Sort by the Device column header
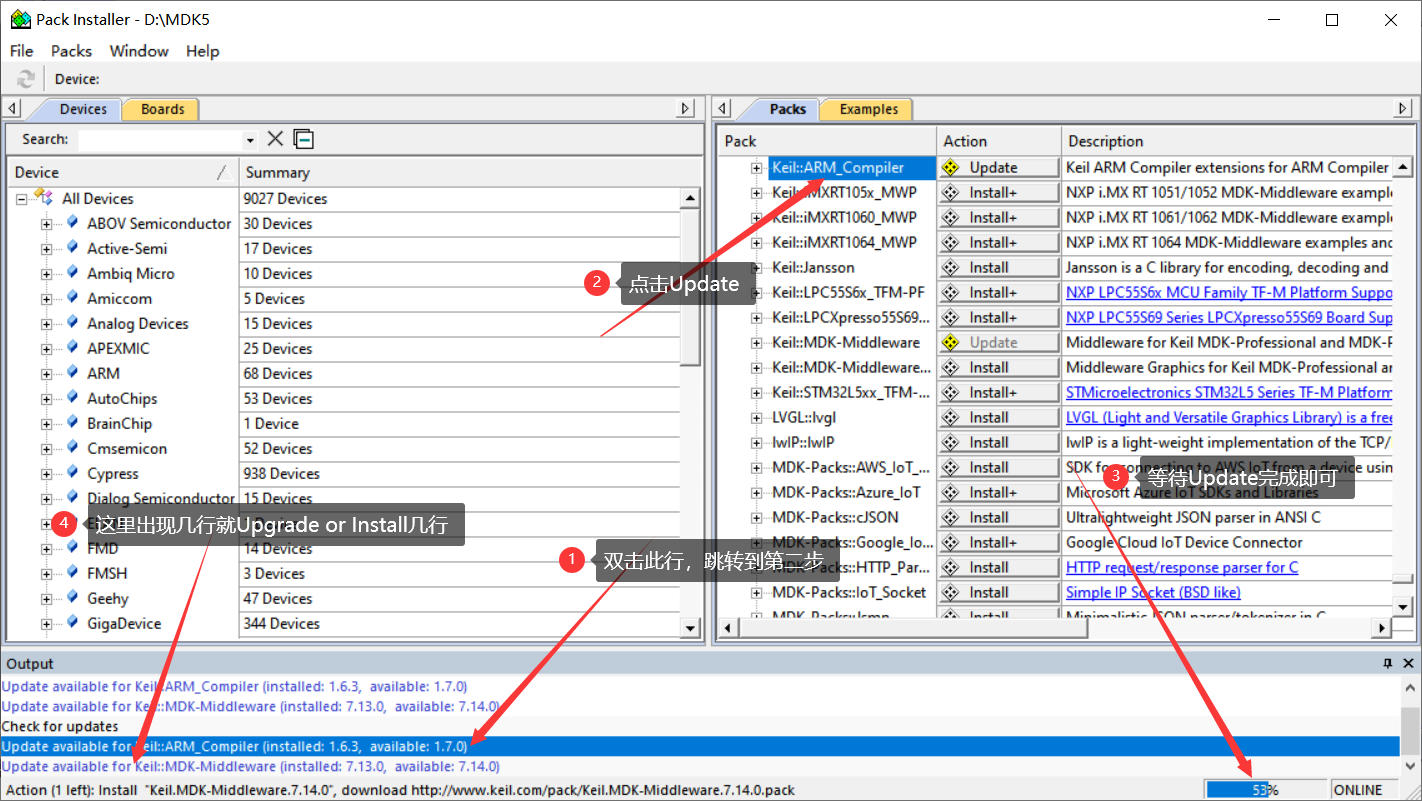 tap(123, 172)
